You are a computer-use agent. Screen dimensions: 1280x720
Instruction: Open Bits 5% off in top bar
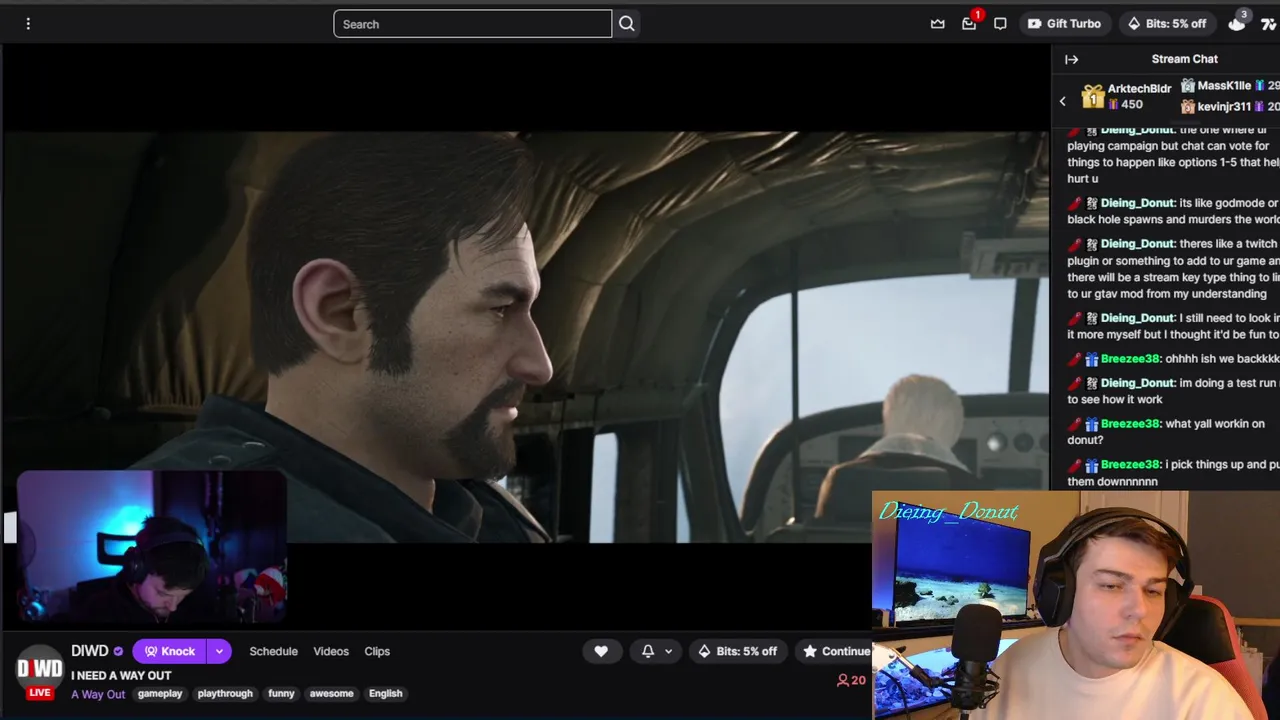[x=1166, y=24]
